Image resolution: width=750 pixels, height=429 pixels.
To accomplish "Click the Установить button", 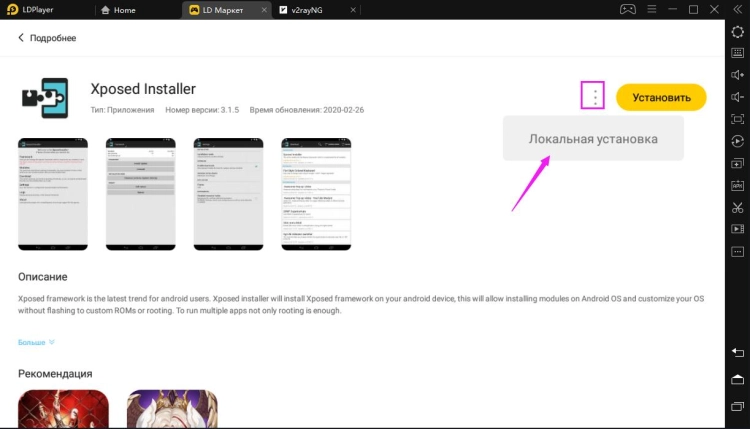I will [661, 97].
